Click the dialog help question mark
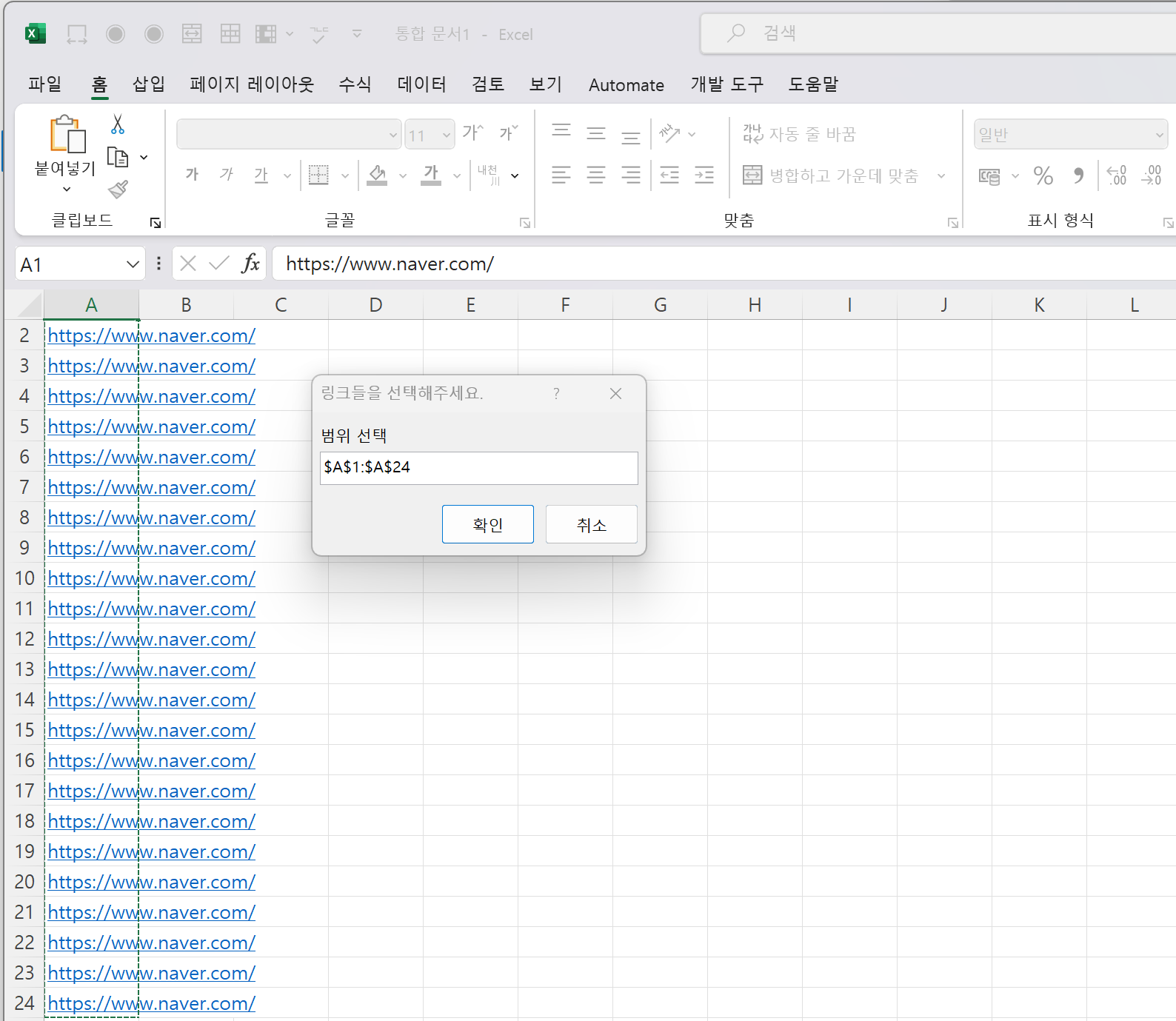This screenshot has height=1021, width=1176. coord(556,393)
